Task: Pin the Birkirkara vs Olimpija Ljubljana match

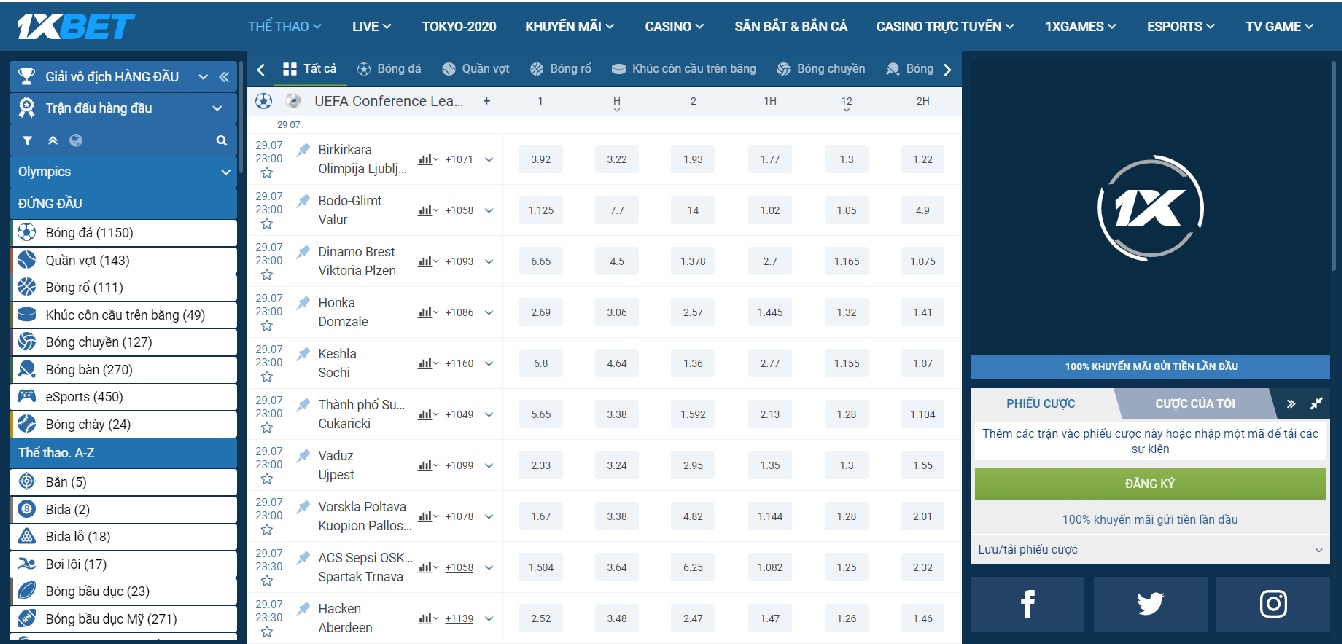Action: pyautogui.click(x=303, y=149)
